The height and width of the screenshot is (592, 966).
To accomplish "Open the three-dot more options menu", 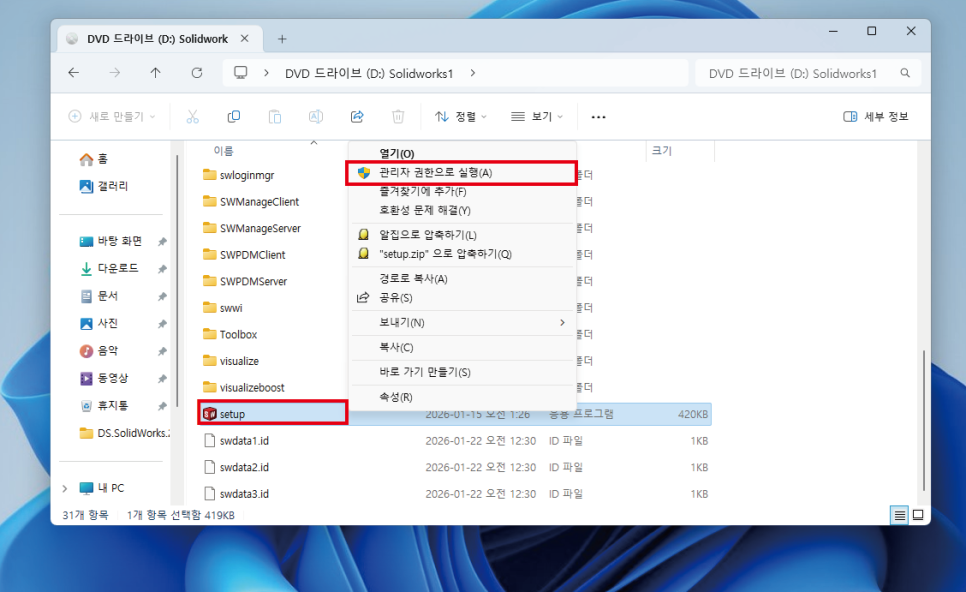I will (598, 116).
